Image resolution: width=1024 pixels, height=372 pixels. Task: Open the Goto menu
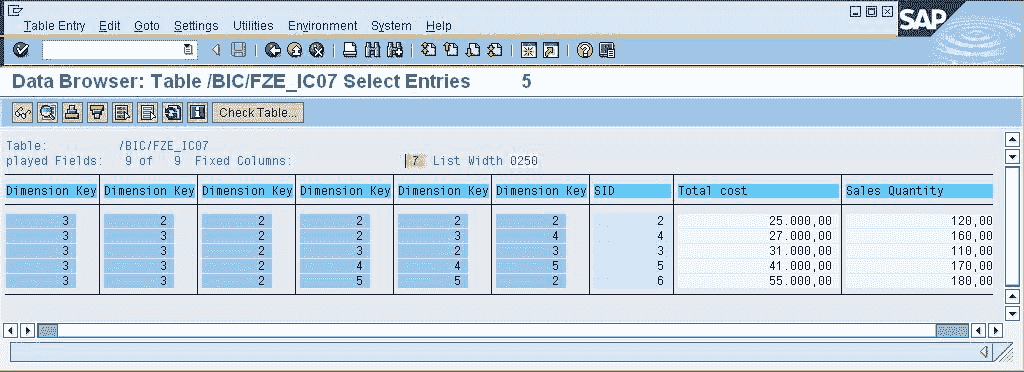pos(147,26)
